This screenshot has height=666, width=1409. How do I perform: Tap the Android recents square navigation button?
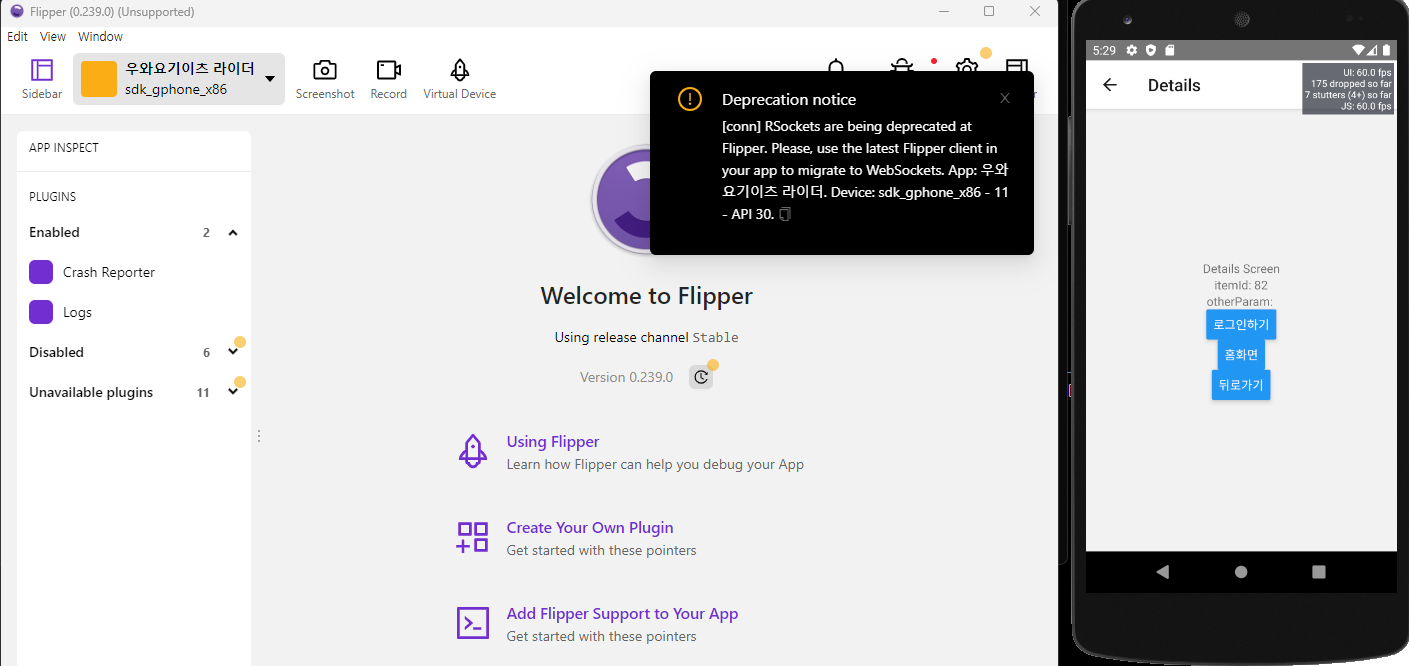pos(1319,572)
